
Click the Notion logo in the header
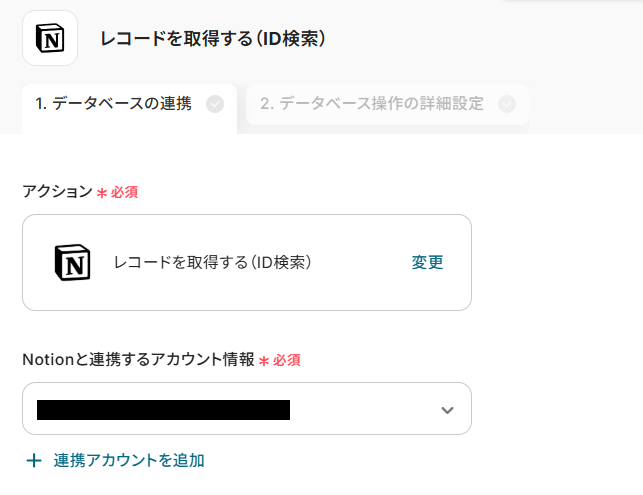[x=49, y=39]
